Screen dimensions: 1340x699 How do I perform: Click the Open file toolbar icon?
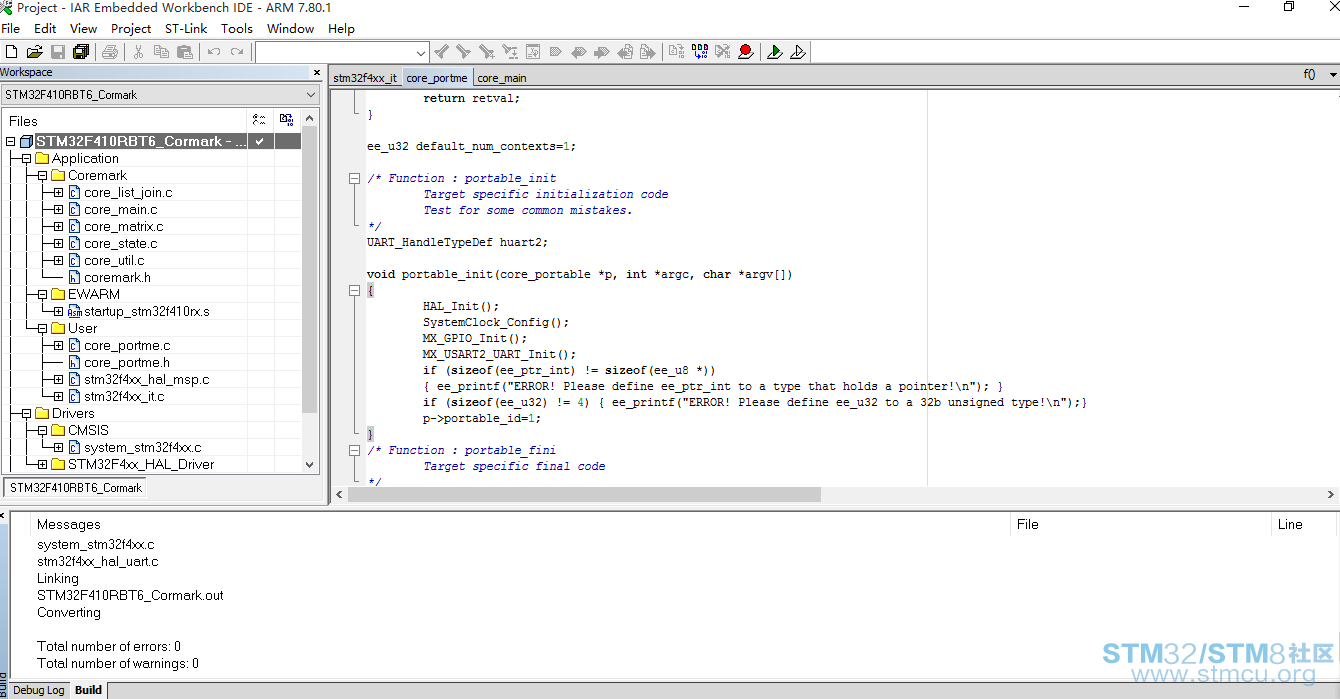34,52
